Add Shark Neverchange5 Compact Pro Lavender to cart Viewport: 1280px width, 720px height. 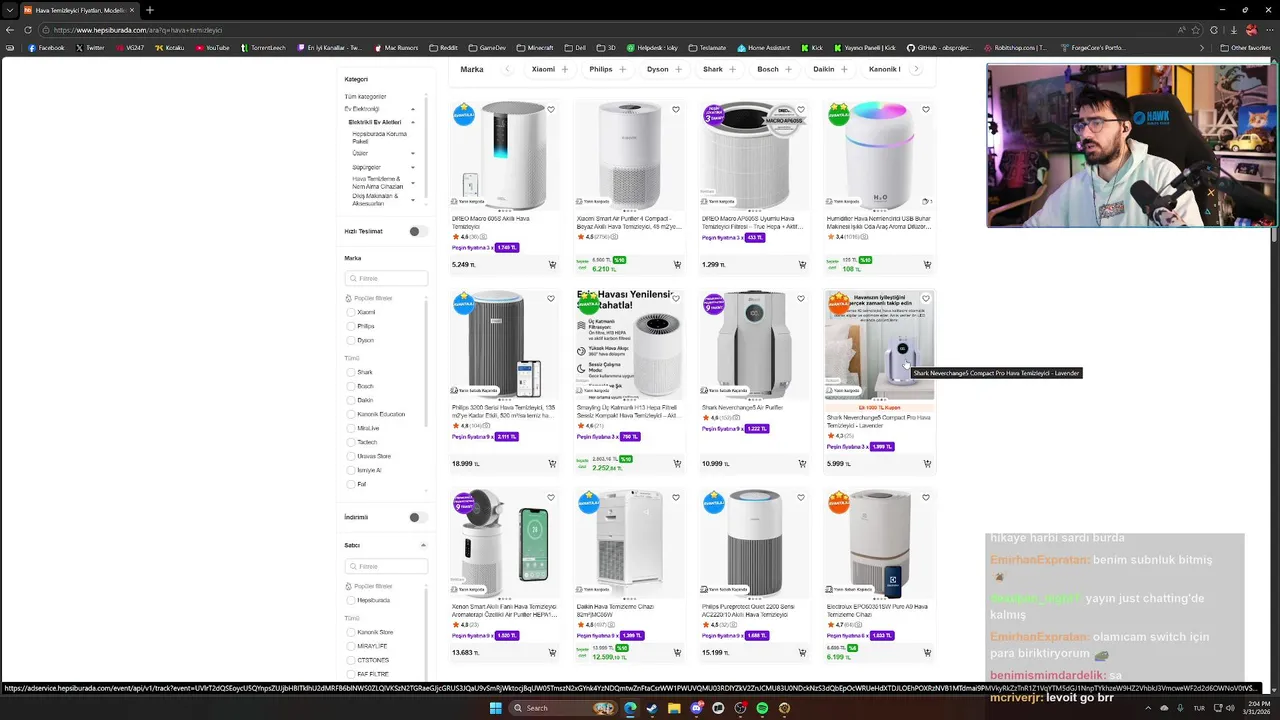[x=927, y=464]
